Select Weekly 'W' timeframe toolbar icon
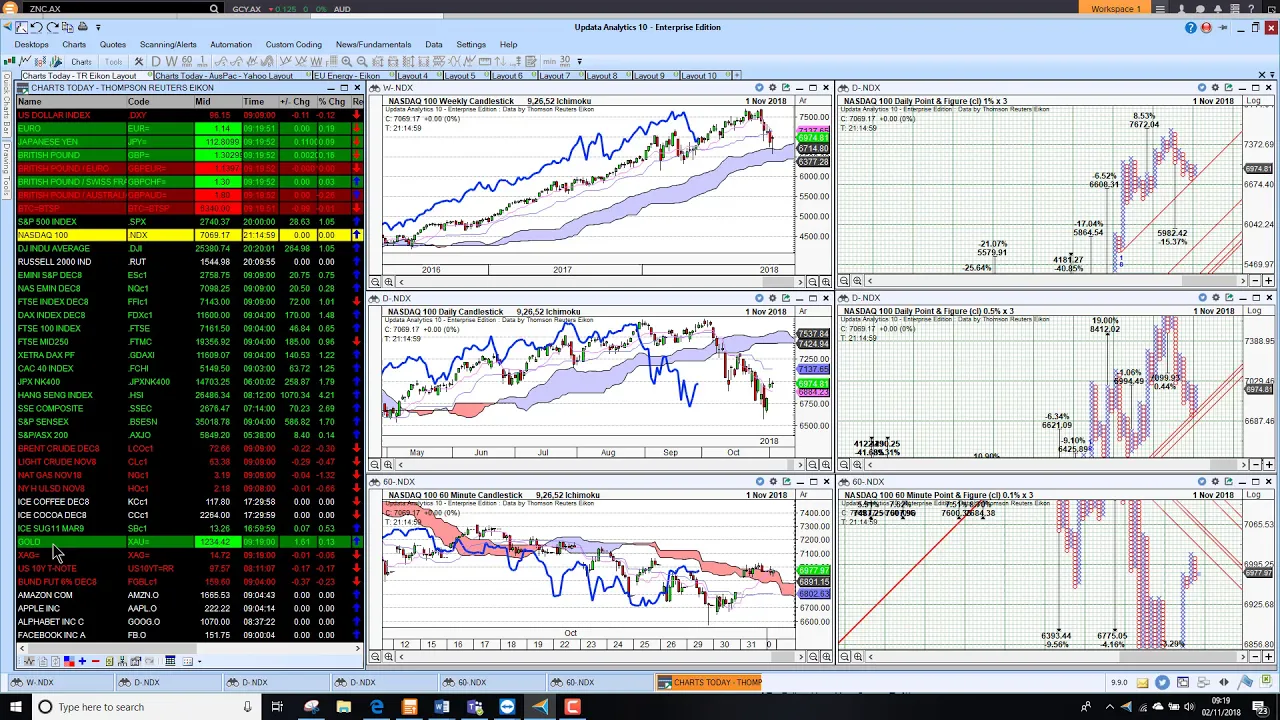Viewport: 1280px width, 720px height. click(171, 61)
